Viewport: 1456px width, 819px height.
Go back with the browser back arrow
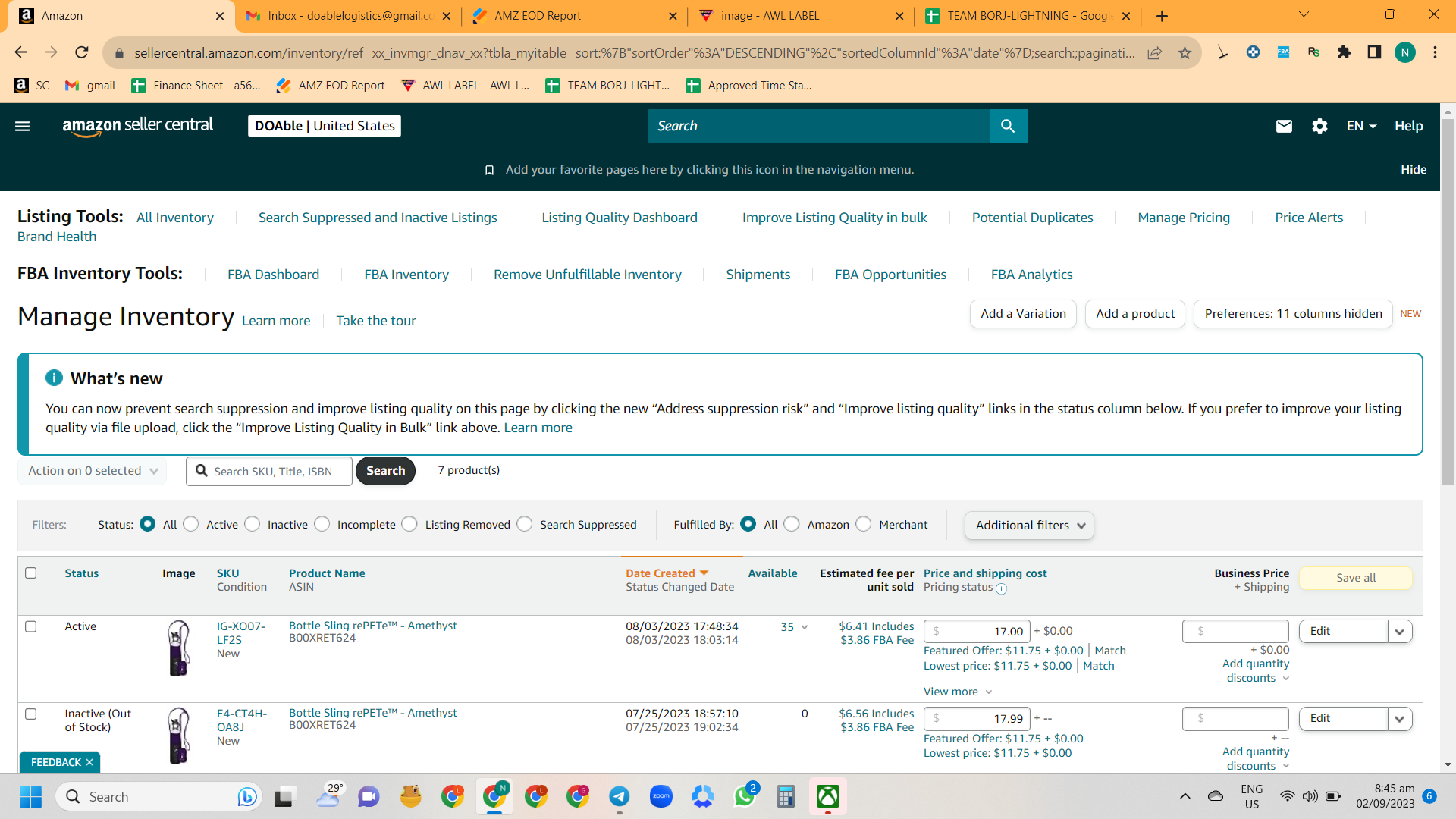(x=20, y=52)
